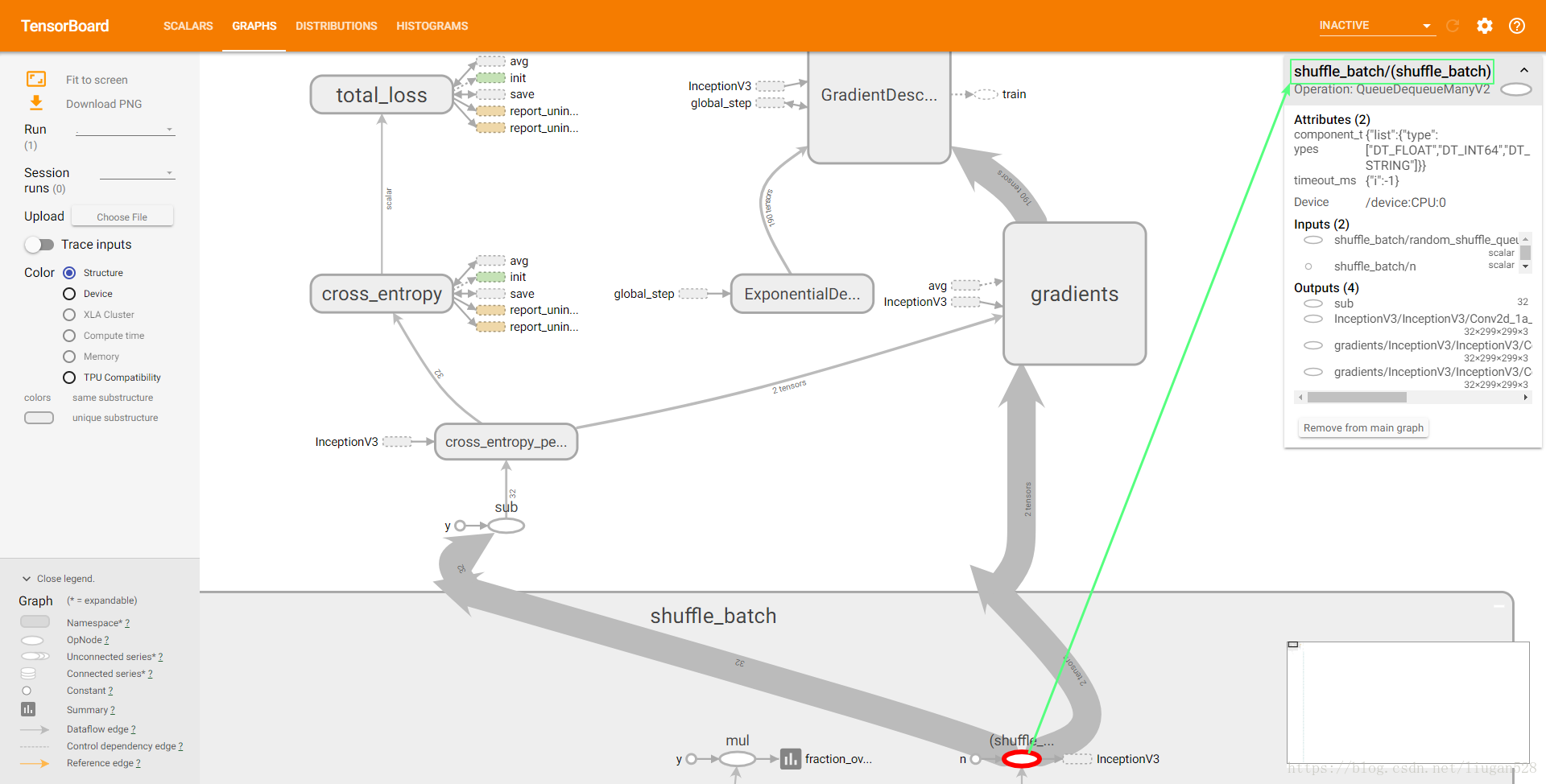
Task: Click global_step node feeding ExponentialDe...
Action: pos(693,294)
